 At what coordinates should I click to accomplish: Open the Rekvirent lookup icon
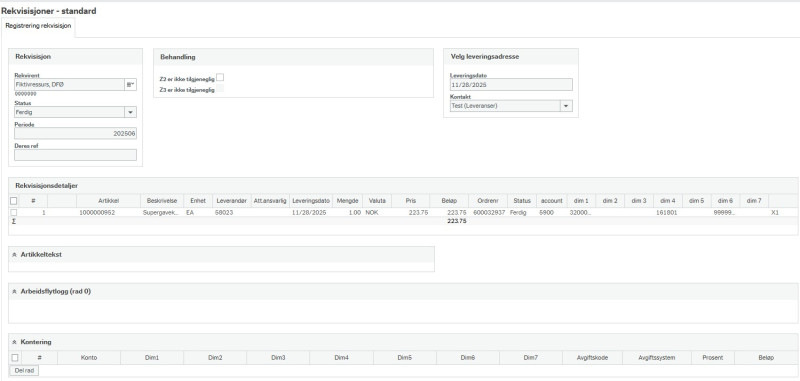[x=130, y=85]
